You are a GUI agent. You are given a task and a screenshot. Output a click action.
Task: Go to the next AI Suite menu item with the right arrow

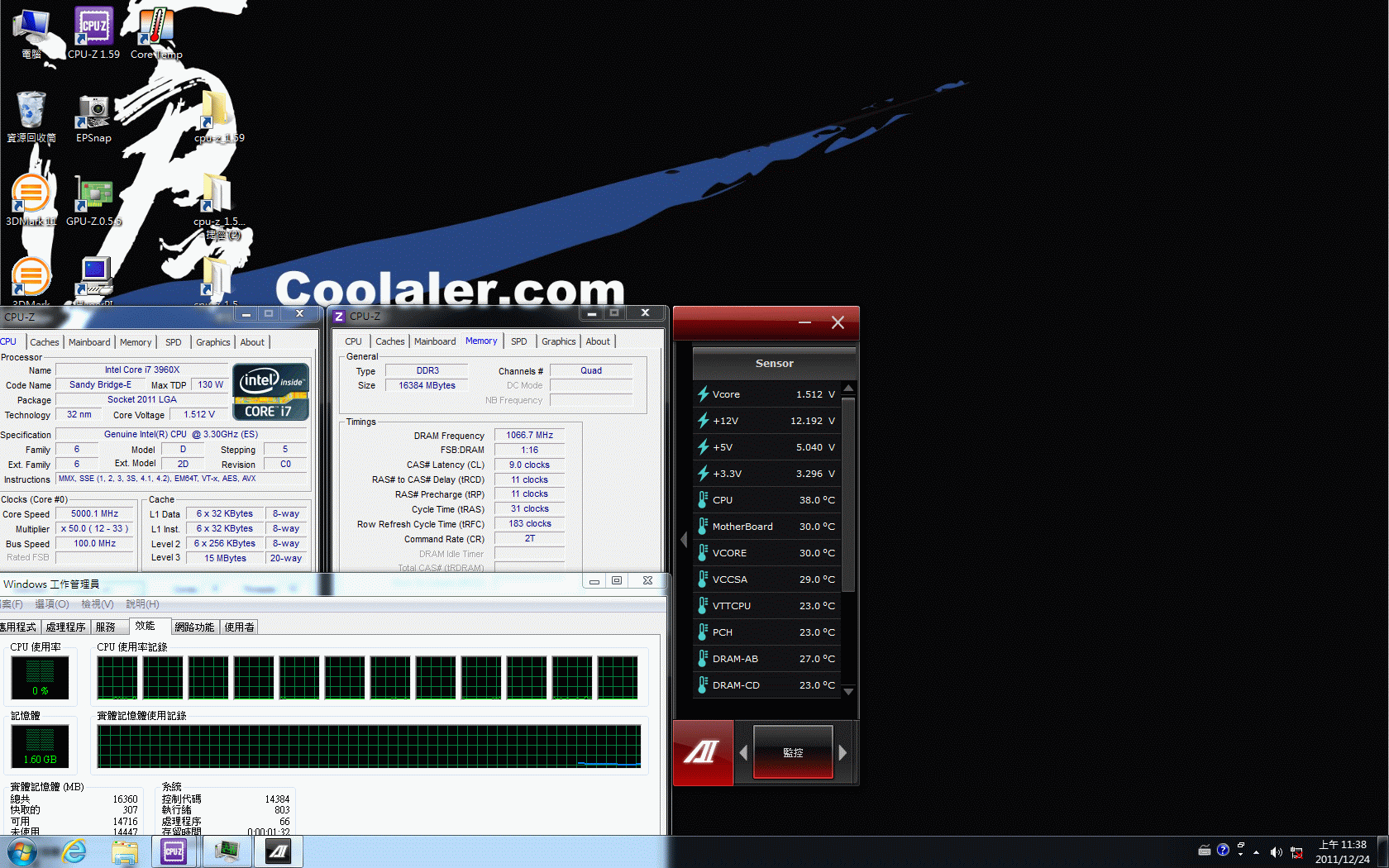pos(843,753)
